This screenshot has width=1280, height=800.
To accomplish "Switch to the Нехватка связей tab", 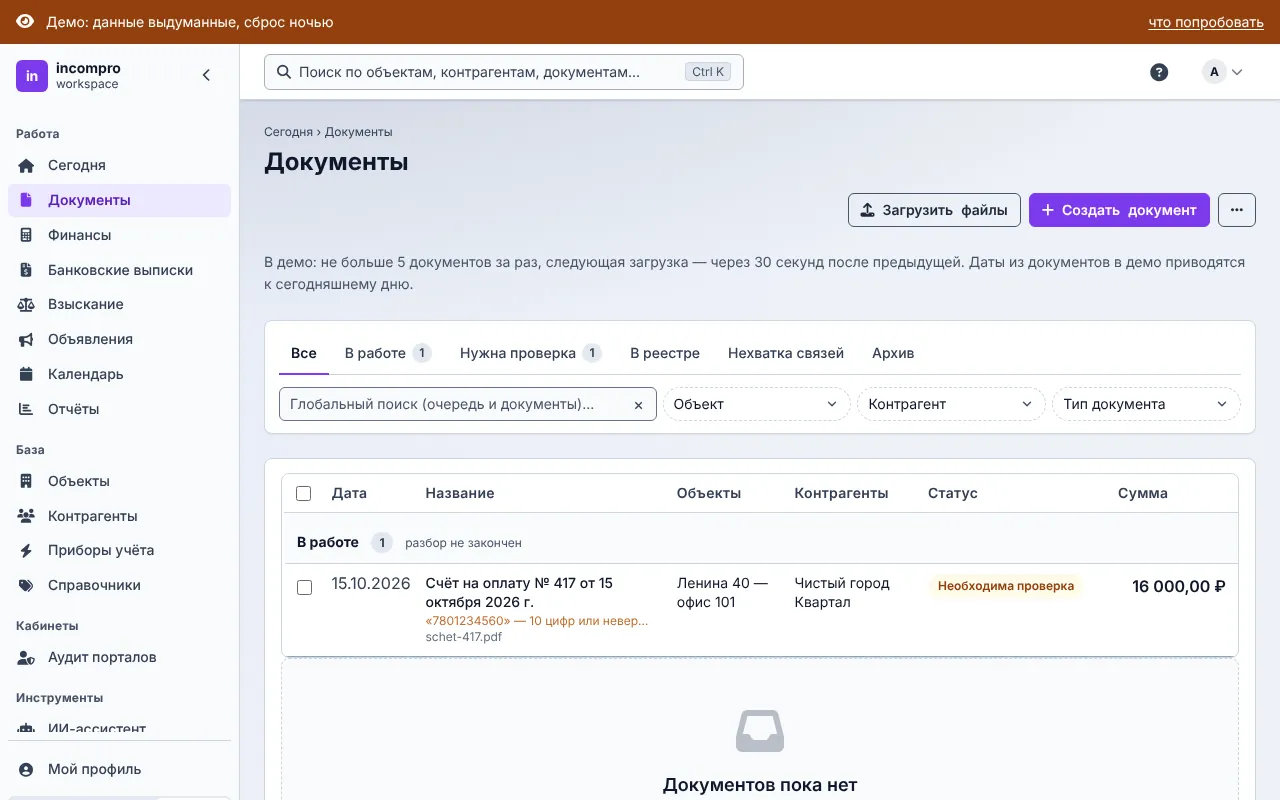I will point(786,353).
